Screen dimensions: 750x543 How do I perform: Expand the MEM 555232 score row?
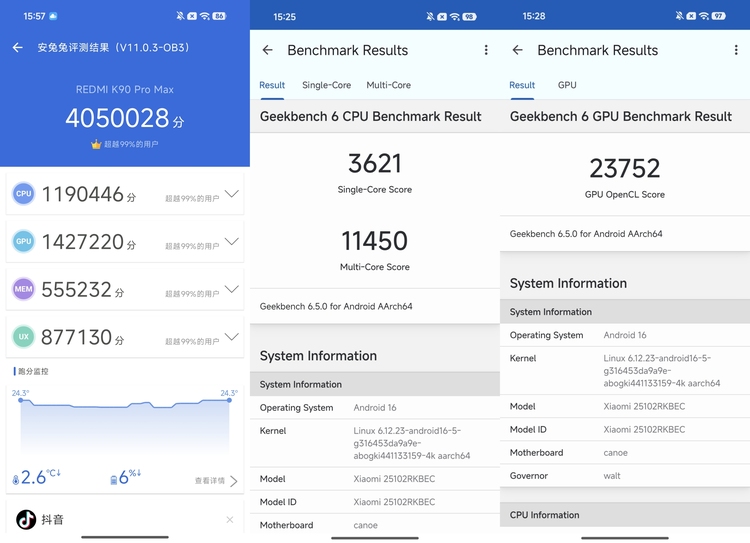[232, 288]
